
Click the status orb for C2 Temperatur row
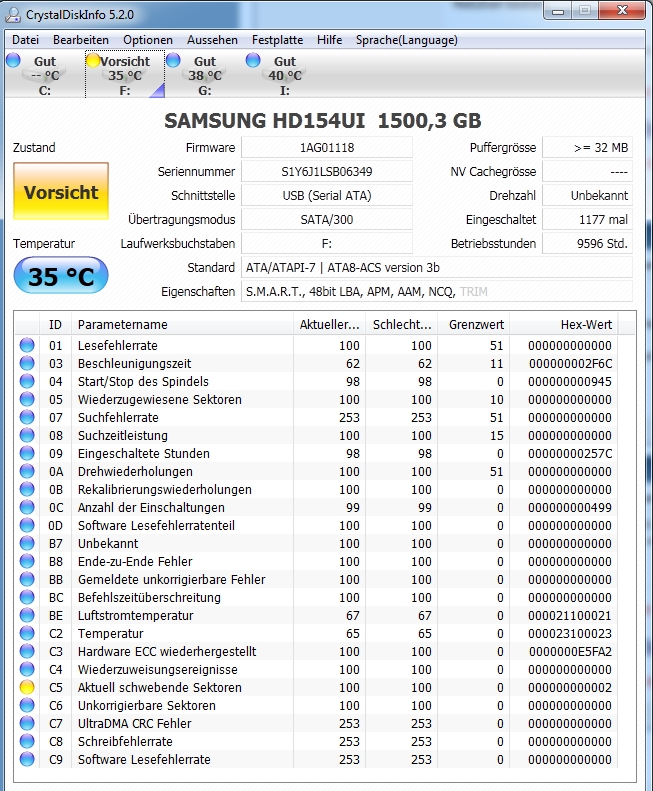27,633
